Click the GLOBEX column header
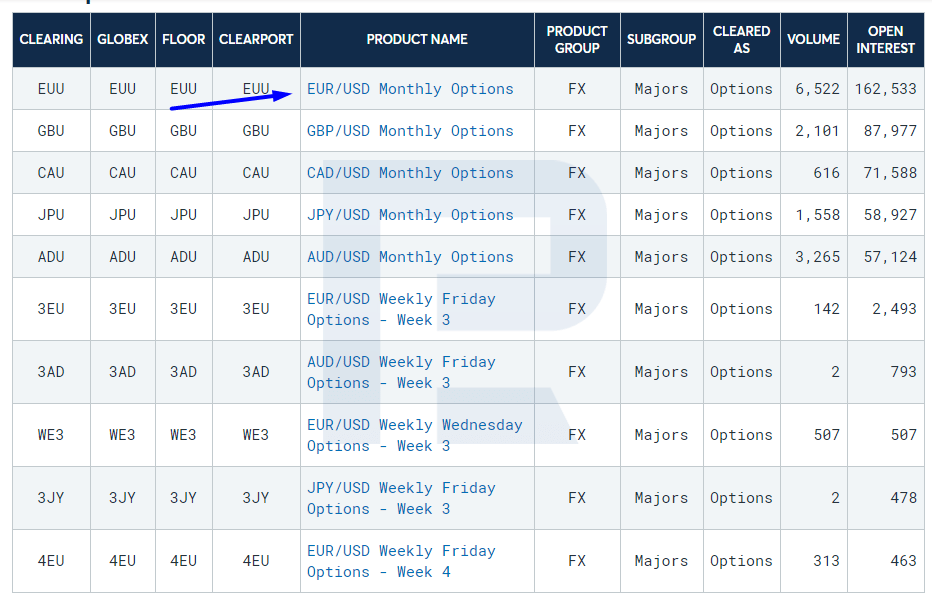 (x=122, y=40)
